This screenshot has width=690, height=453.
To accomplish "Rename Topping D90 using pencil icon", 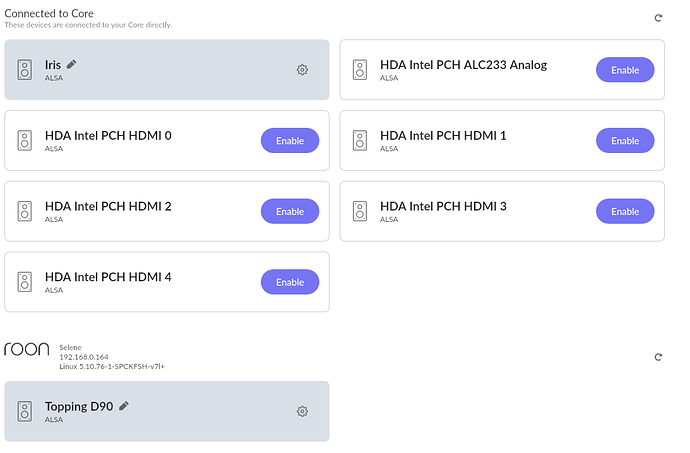I will click(x=124, y=405).
